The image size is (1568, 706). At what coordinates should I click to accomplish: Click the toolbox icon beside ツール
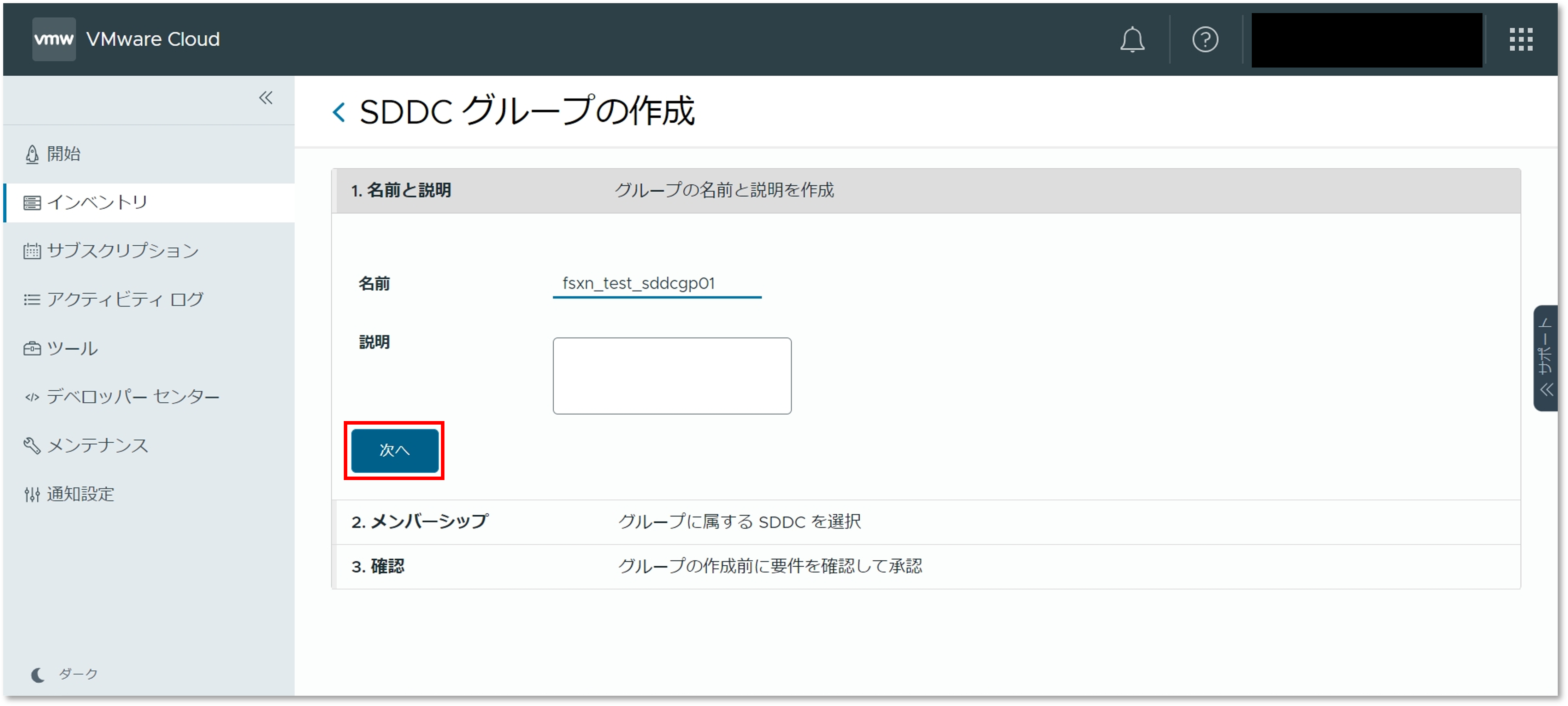pos(32,349)
